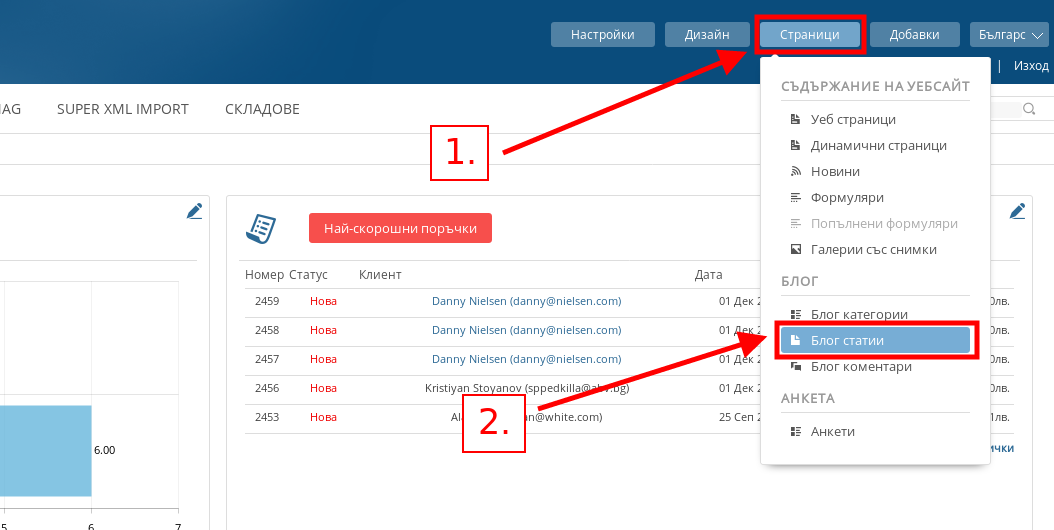Image resolution: width=1054 pixels, height=530 pixels.
Task: Click the icon beside Уеб страници
Action: (795, 120)
